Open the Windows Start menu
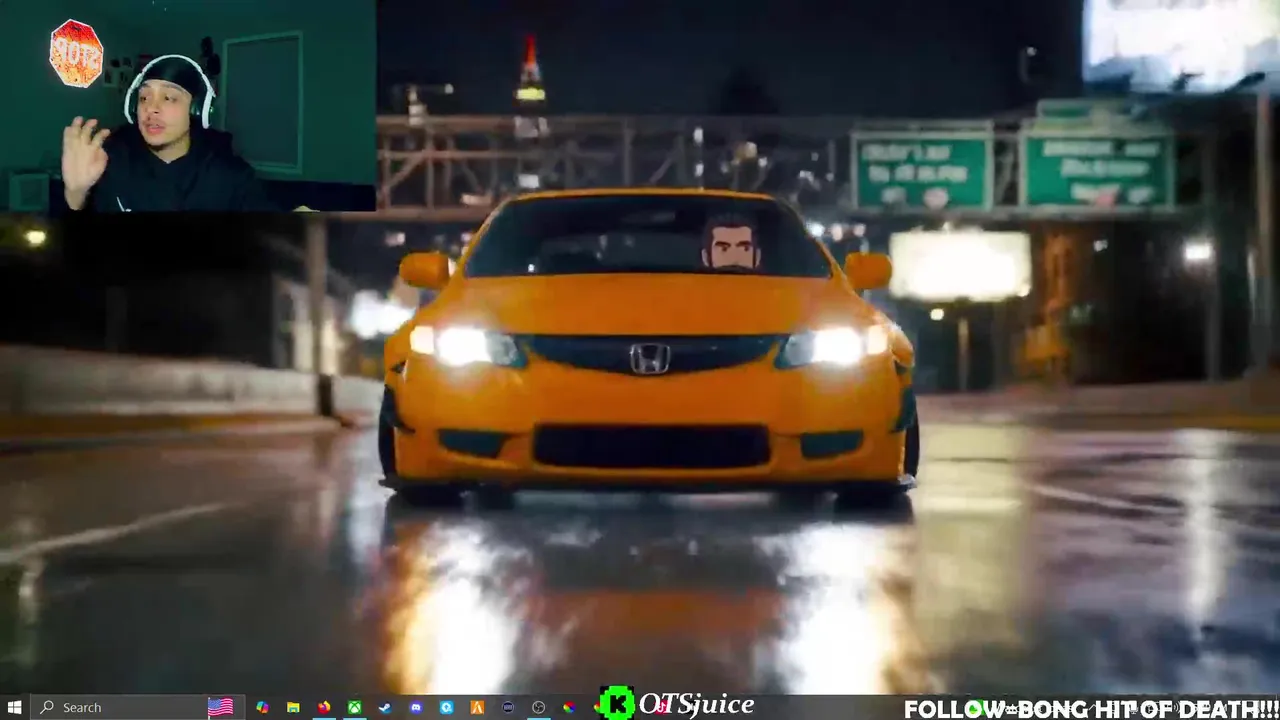This screenshot has height=720, width=1280. tap(14, 707)
